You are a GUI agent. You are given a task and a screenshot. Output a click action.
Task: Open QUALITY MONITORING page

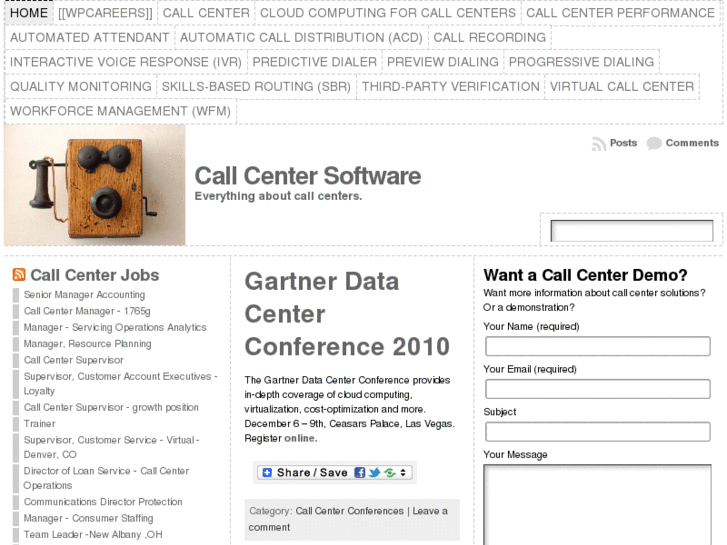coord(81,87)
